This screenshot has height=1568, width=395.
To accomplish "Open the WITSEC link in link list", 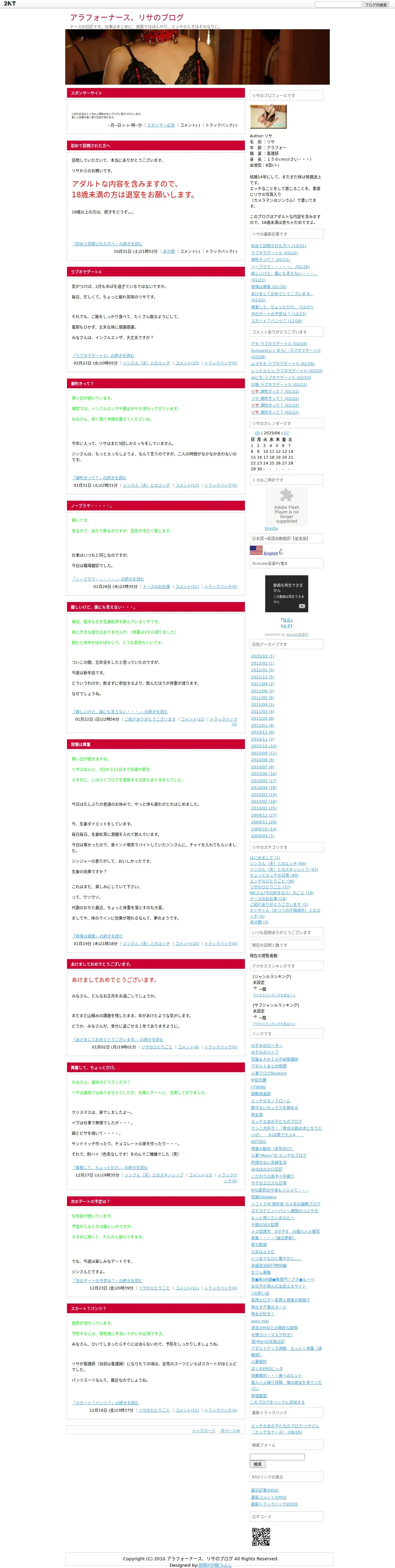I will coord(259,1141).
